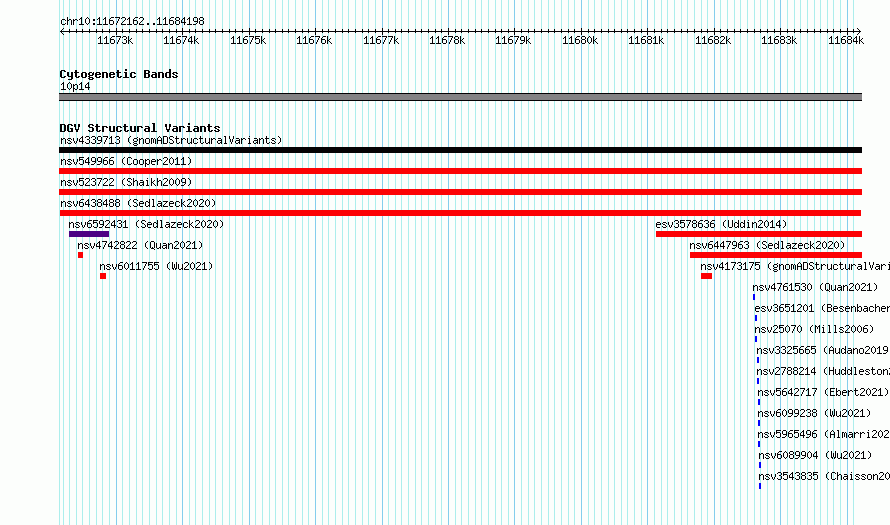Click the Cytogenetic Bands track heading
This screenshot has width=890, height=525.
pyautogui.click(x=119, y=74)
